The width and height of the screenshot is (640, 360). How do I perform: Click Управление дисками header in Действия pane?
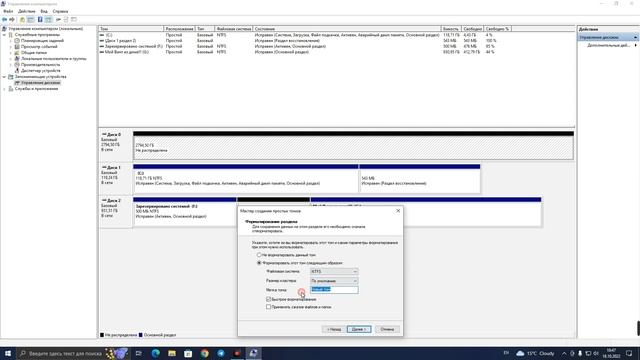point(607,38)
